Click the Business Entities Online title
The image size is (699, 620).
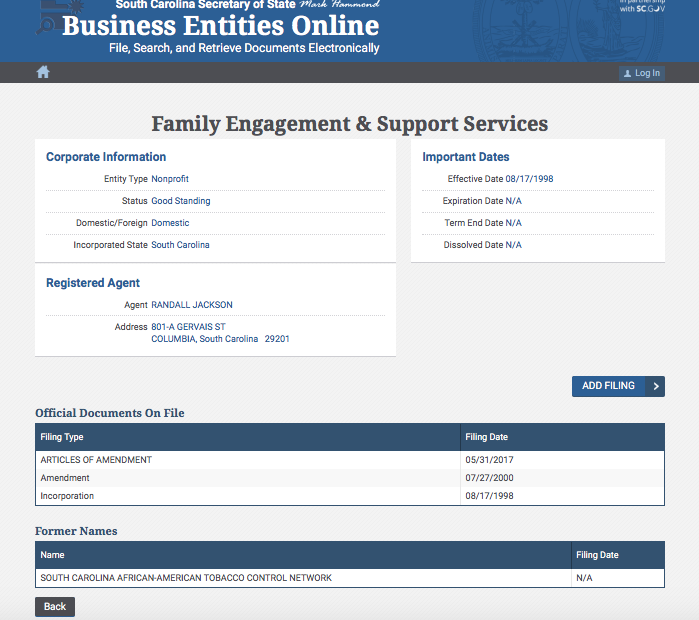pyautogui.click(x=220, y=26)
